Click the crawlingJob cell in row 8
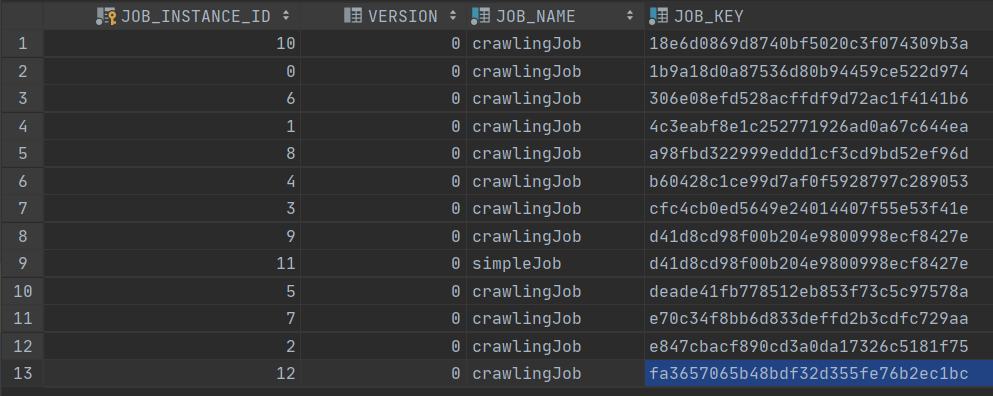 coord(555,236)
